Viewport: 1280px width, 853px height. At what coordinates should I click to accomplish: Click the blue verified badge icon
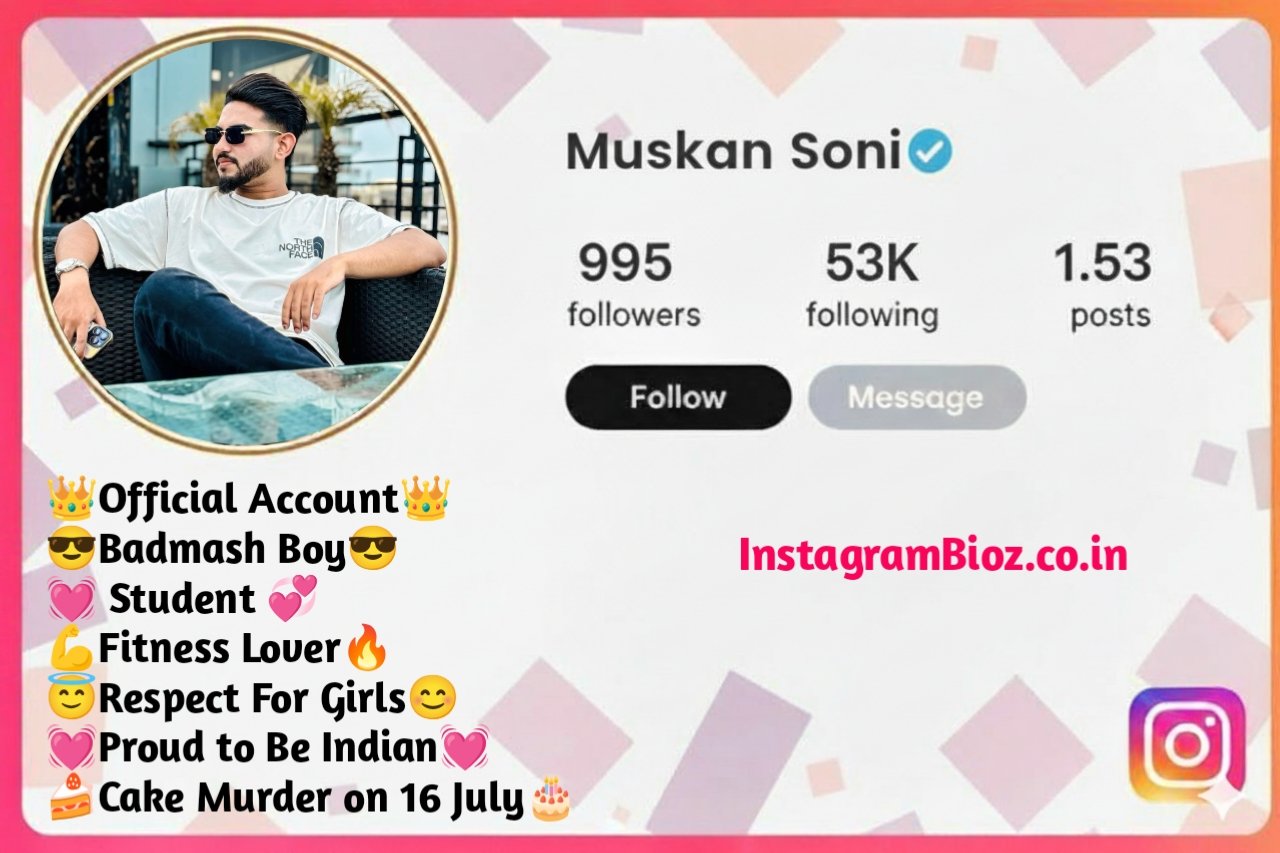(x=930, y=152)
